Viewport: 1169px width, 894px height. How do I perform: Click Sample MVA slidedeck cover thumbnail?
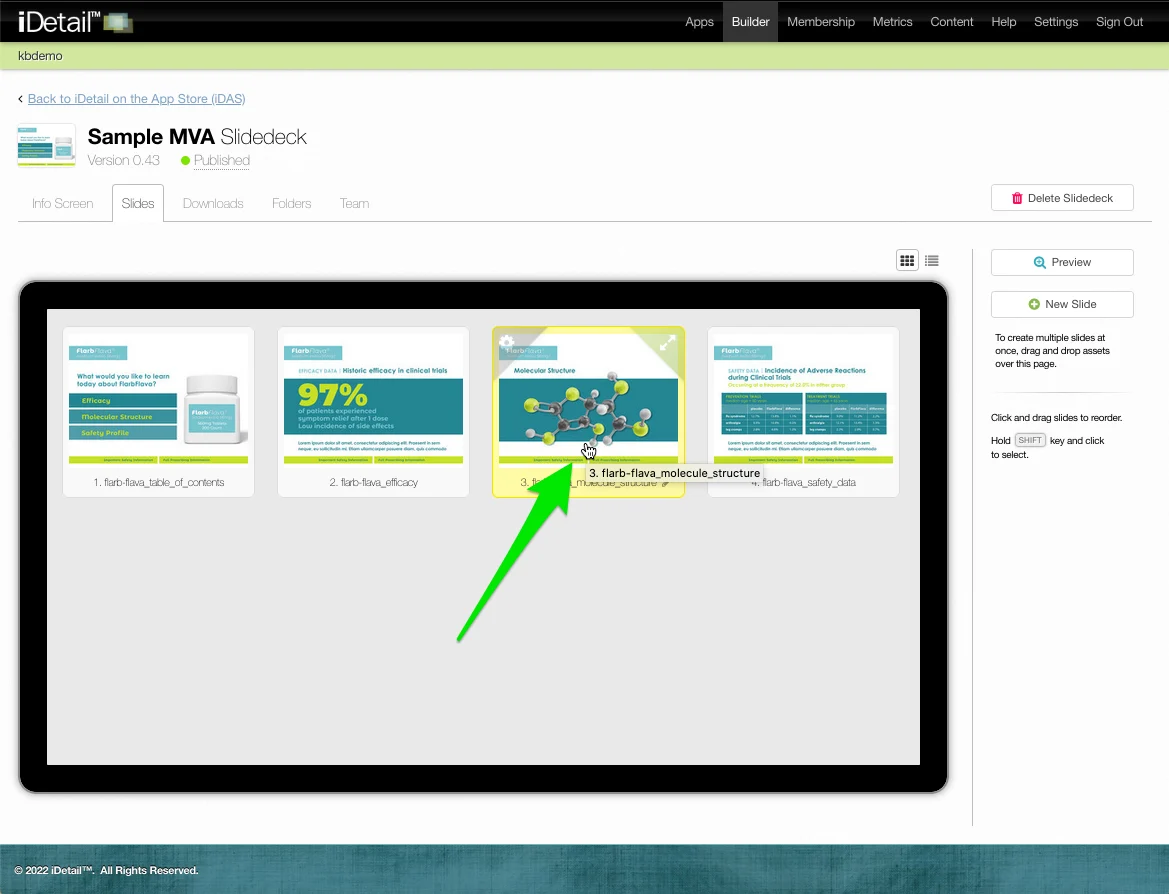pos(46,145)
